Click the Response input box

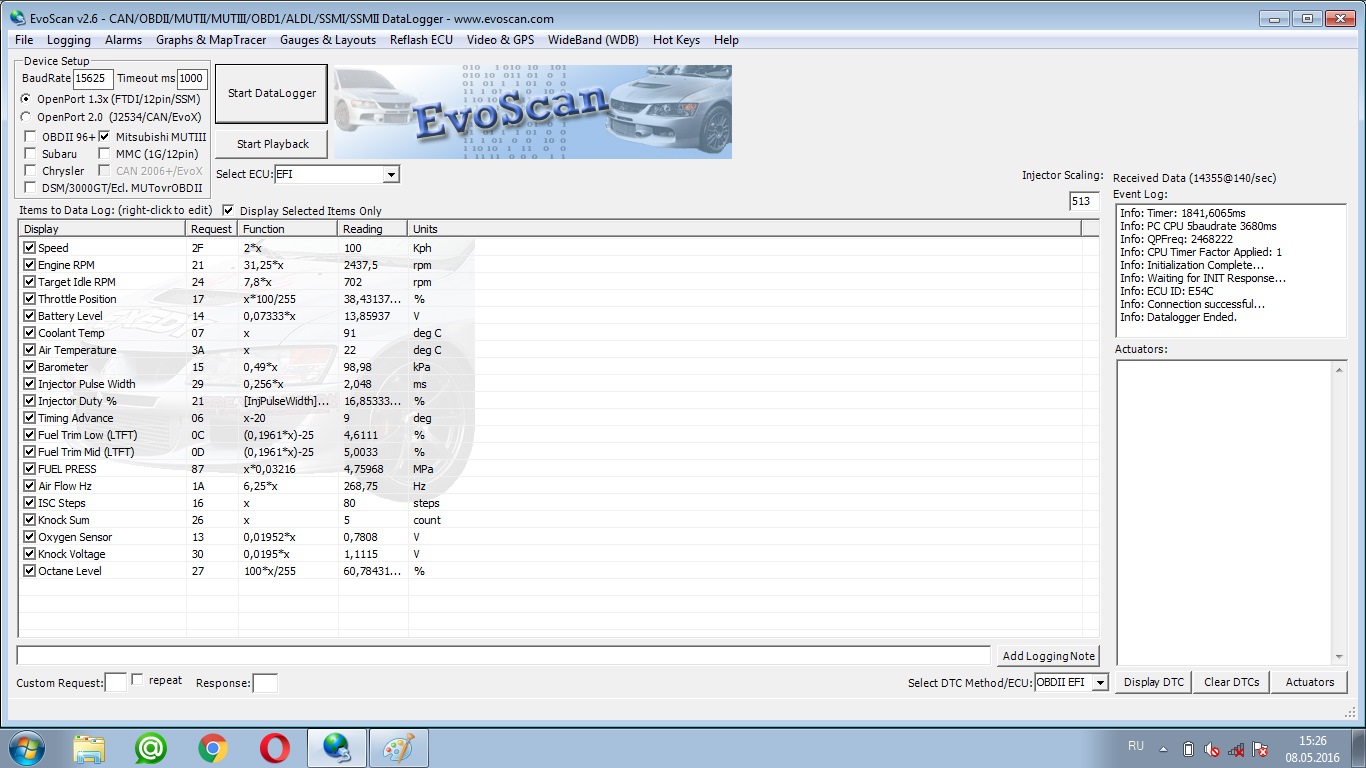coord(265,683)
